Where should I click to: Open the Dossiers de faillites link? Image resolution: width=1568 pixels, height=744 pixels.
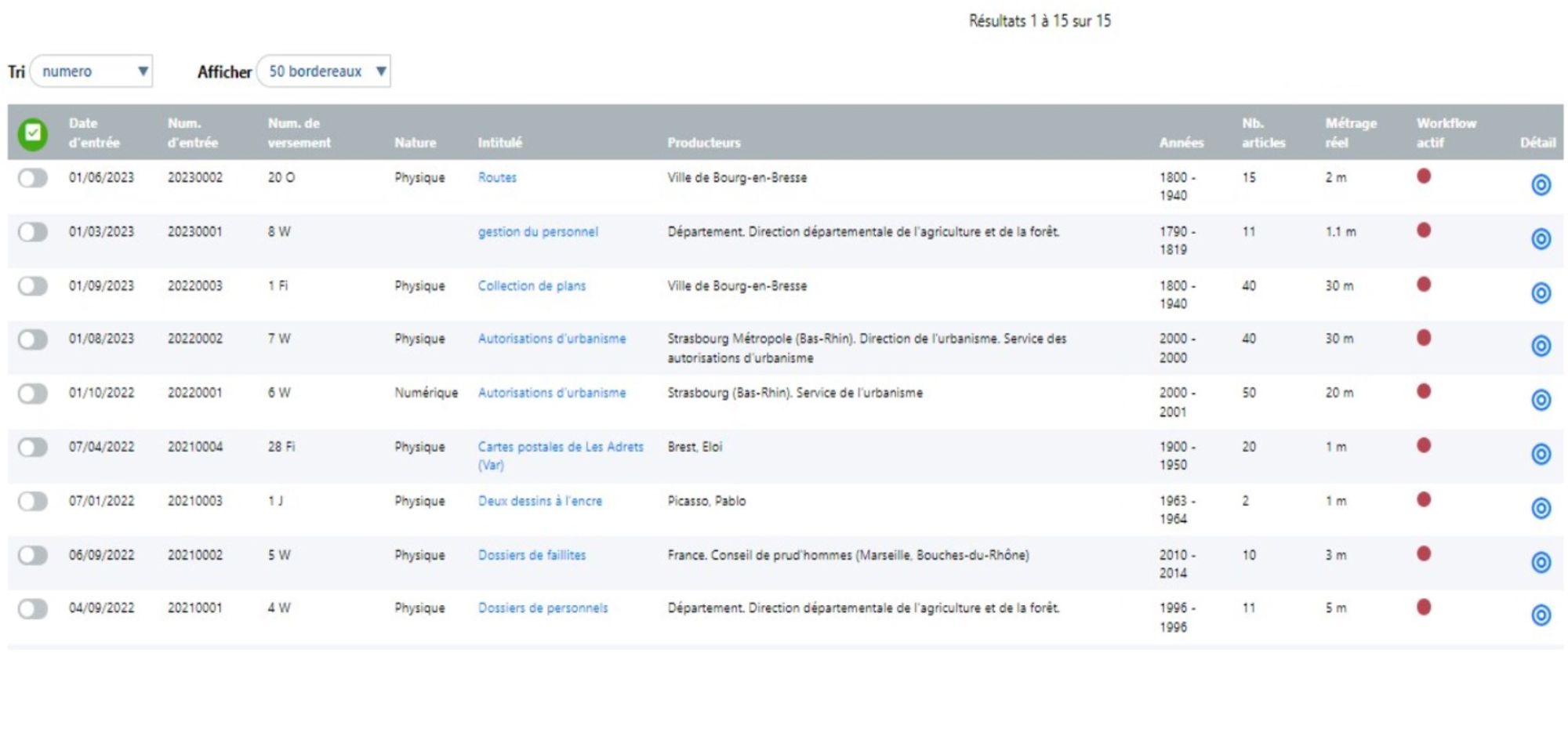(532, 555)
